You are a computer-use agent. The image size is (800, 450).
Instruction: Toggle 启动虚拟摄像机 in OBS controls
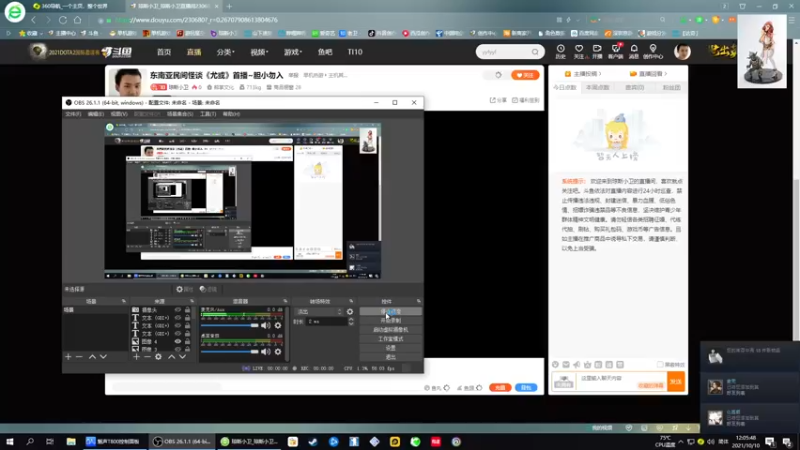tap(391, 330)
